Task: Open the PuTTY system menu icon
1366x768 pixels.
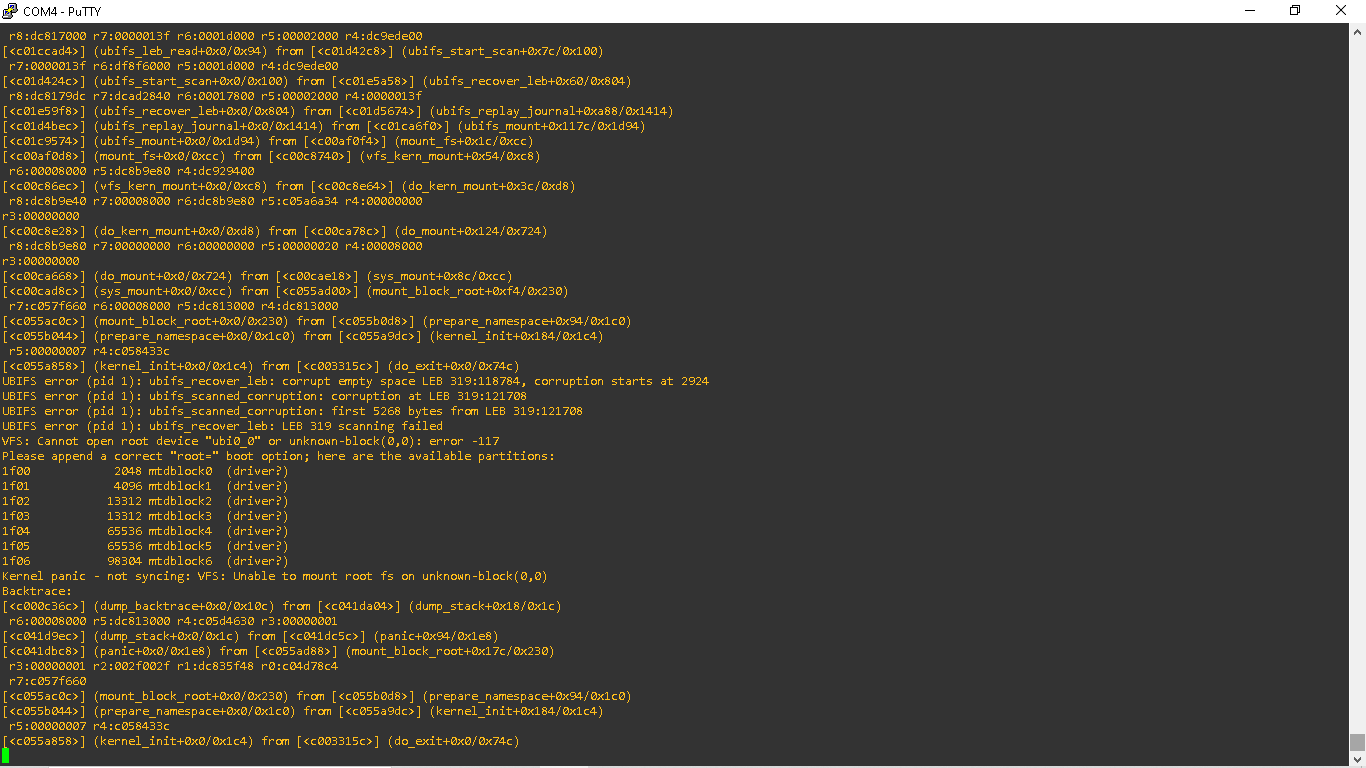Action: pyautogui.click(x=10, y=10)
